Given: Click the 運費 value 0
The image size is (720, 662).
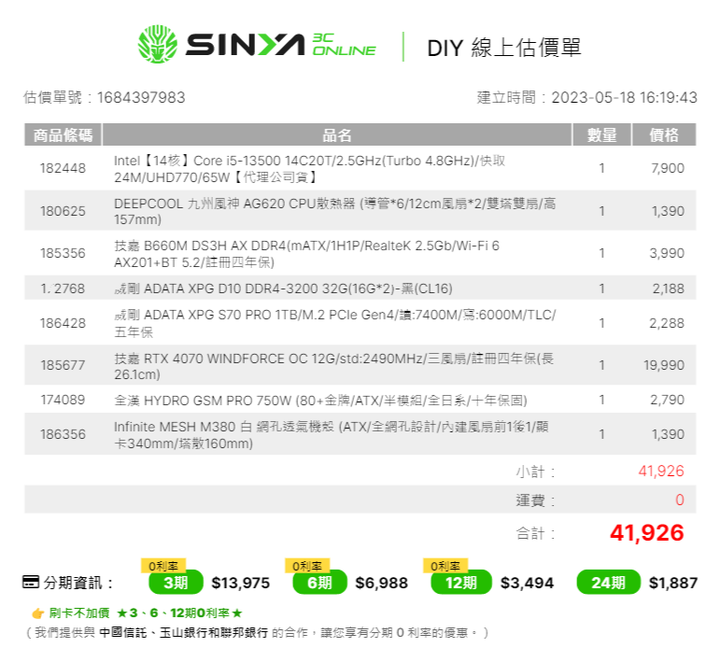Looking at the screenshot, I should click(680, 499).
